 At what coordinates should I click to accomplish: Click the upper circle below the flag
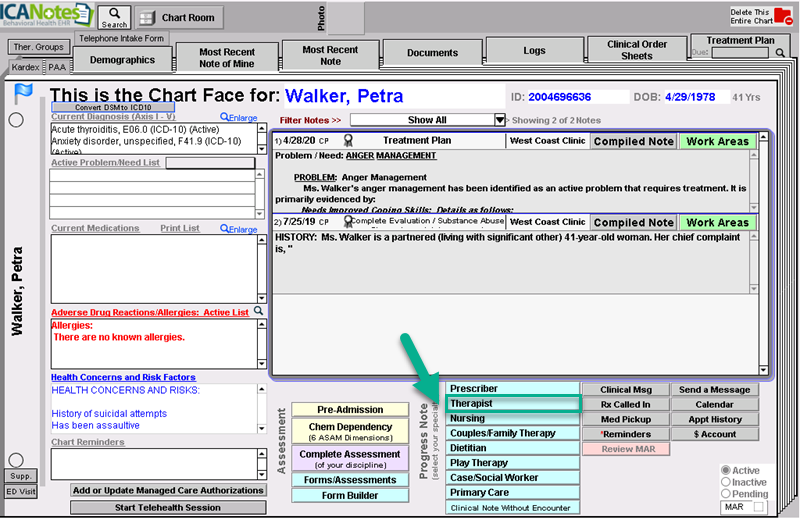(x=16, y=120)
